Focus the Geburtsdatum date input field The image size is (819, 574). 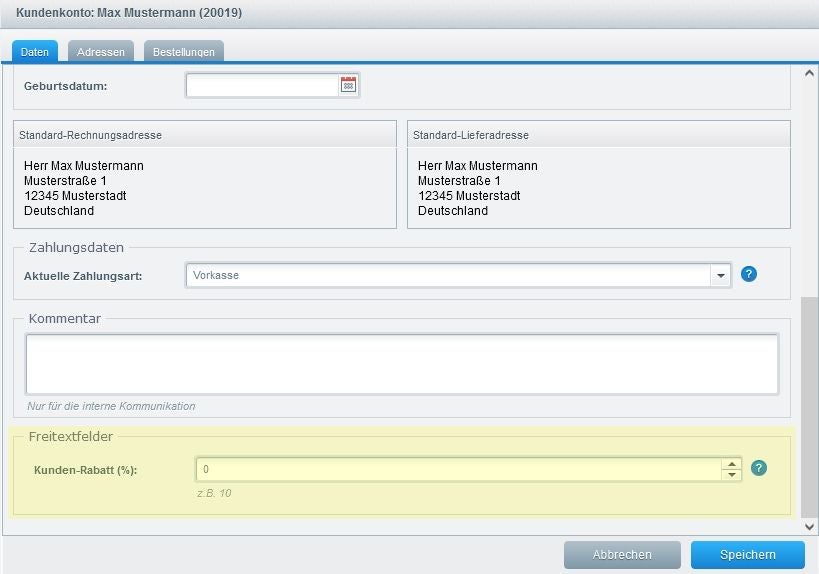[x=262, y=85]
